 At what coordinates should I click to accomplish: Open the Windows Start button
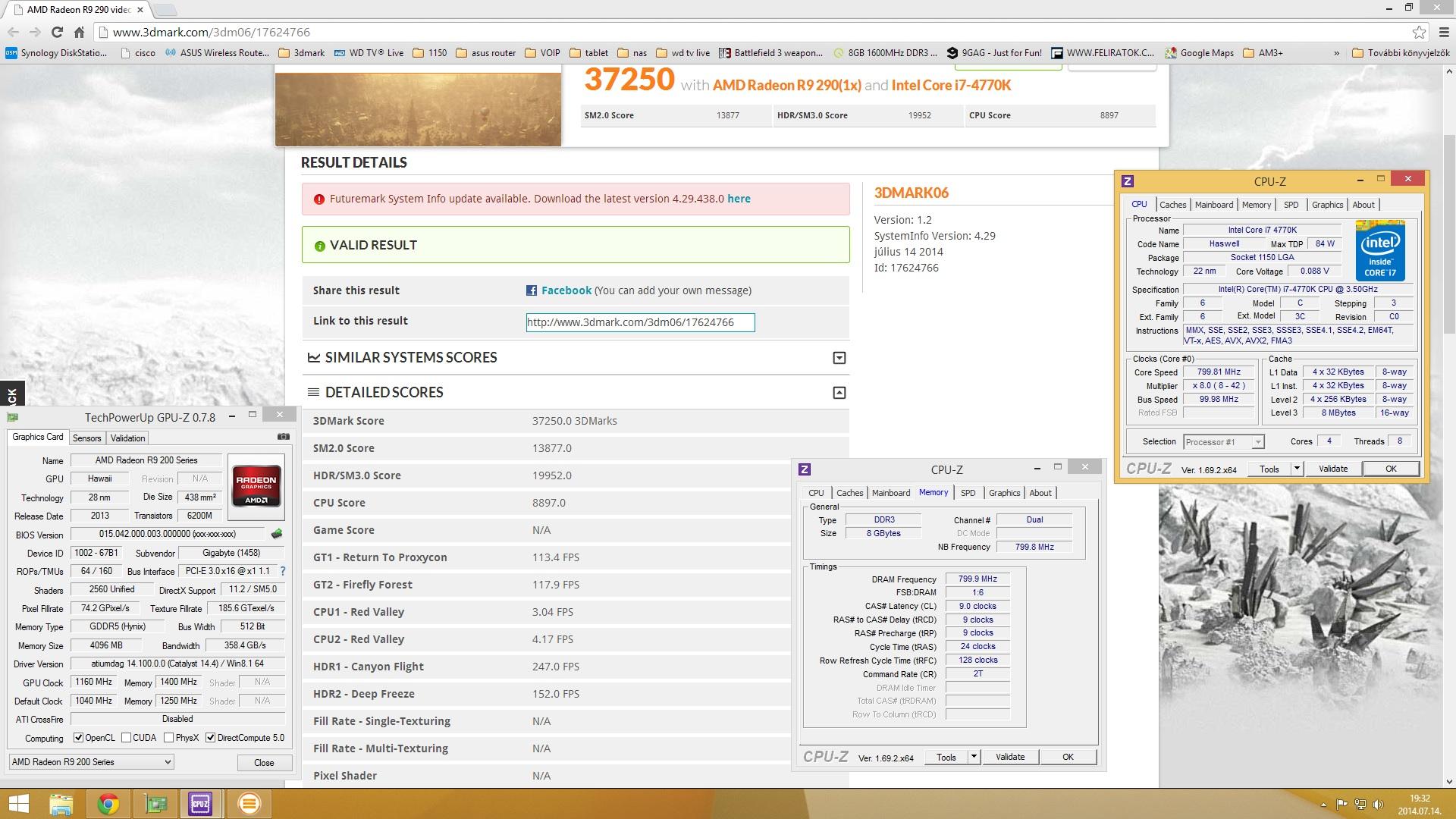[x=17, y=804]
